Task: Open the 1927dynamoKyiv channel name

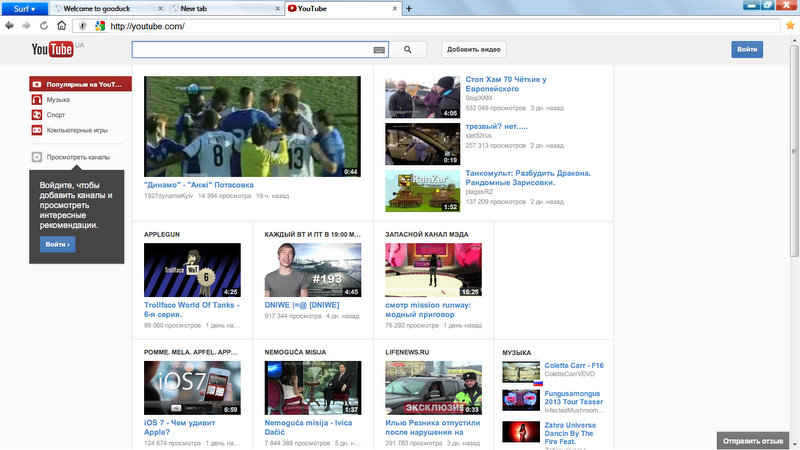Action: pos(168,196)
